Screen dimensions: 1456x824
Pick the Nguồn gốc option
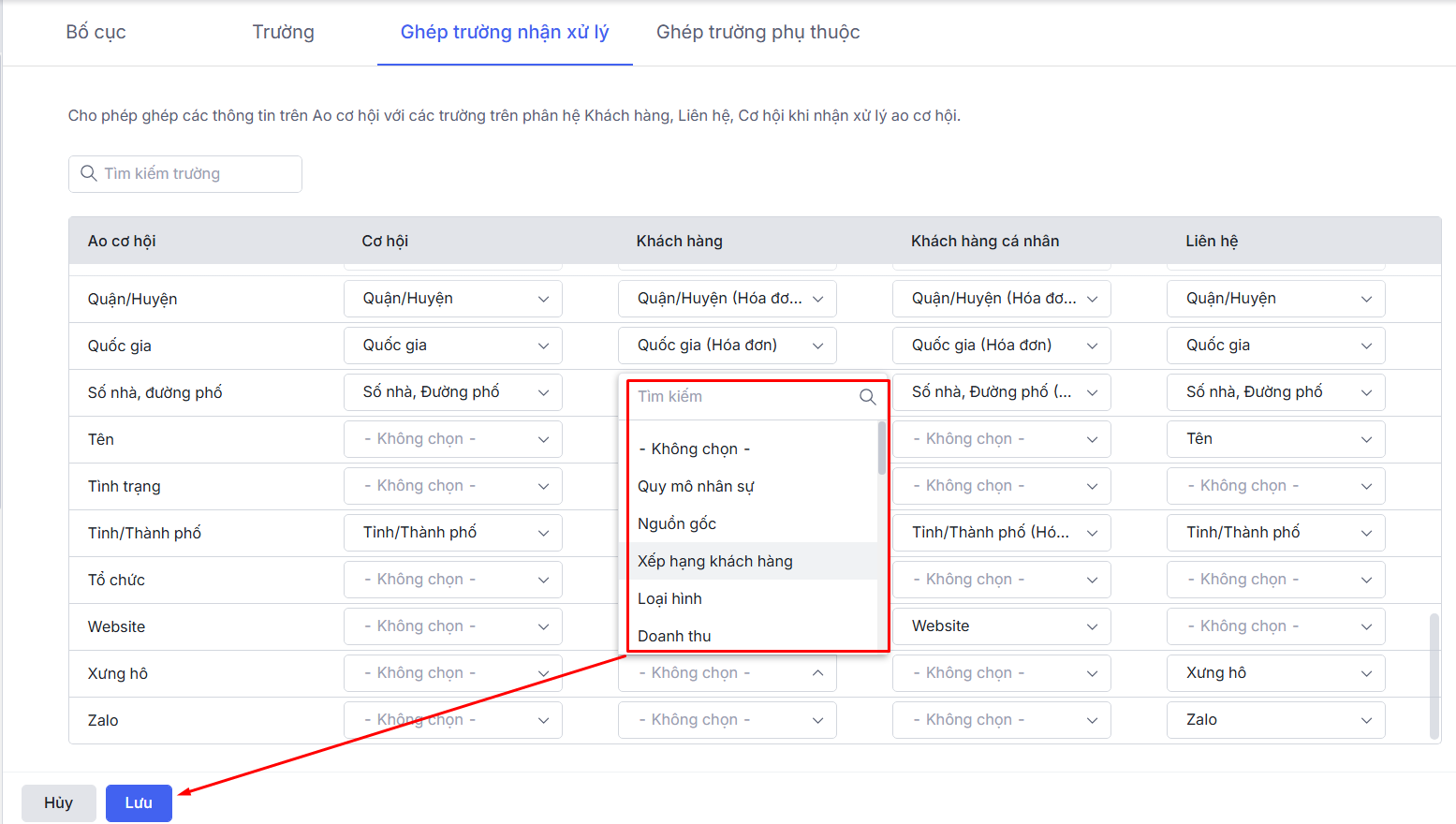coord(677,523)
